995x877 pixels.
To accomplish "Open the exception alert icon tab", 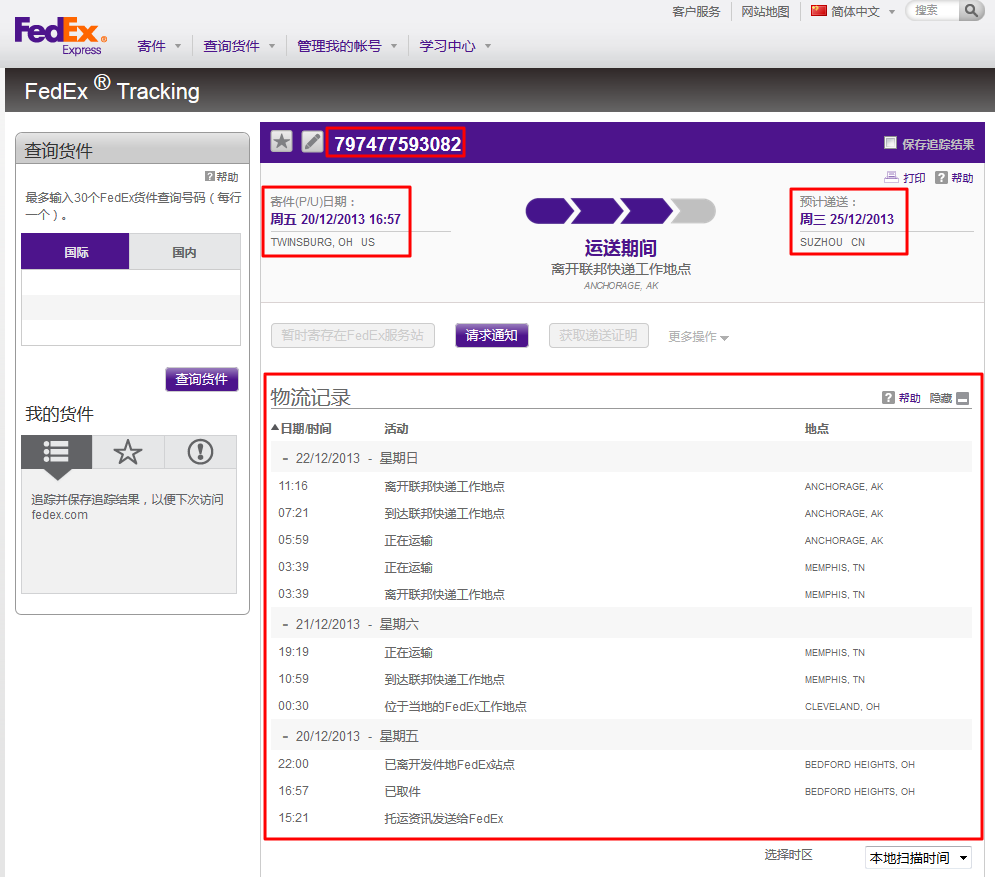I will [201, 452].
